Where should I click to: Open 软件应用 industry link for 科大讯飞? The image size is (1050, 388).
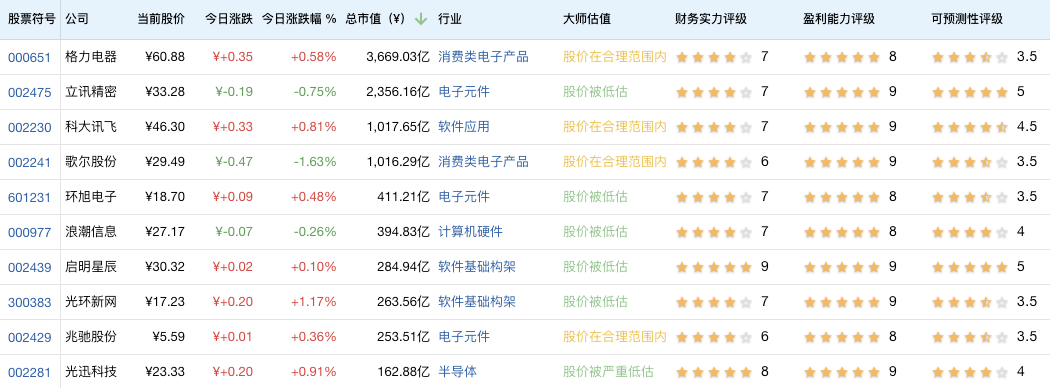[x=463, y=127]
